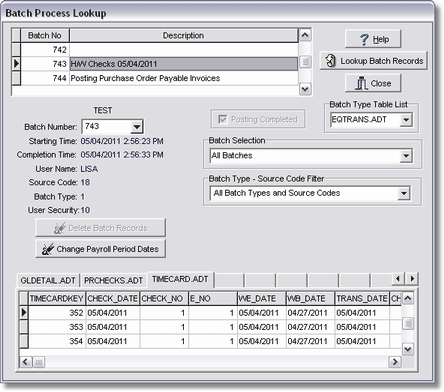Click the Description column header
This screenshot has height=392, width=444.
pos(183,35)
